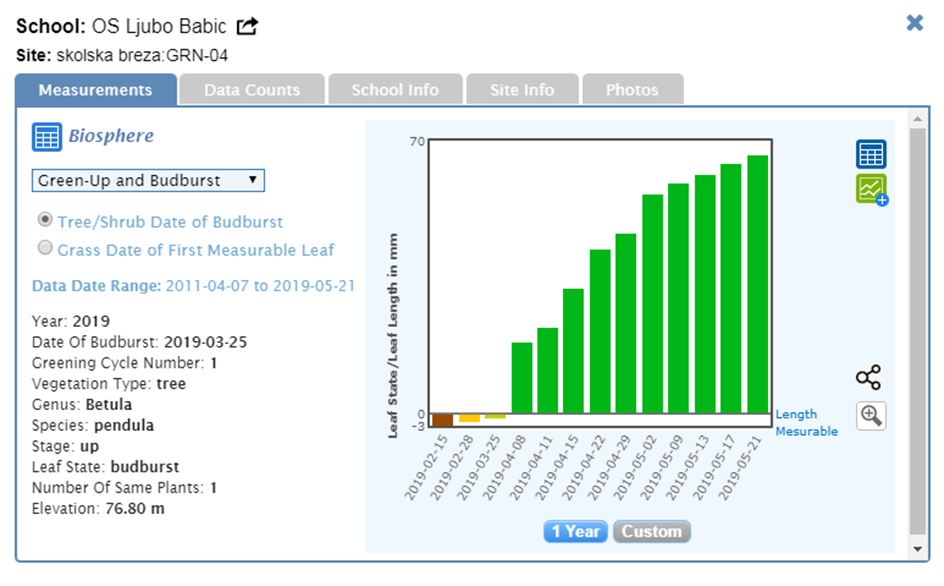Viewport: 944px width, 586px height.
Task: Click the brown 2019-02-15 bar
Action: tap(442, 420)
